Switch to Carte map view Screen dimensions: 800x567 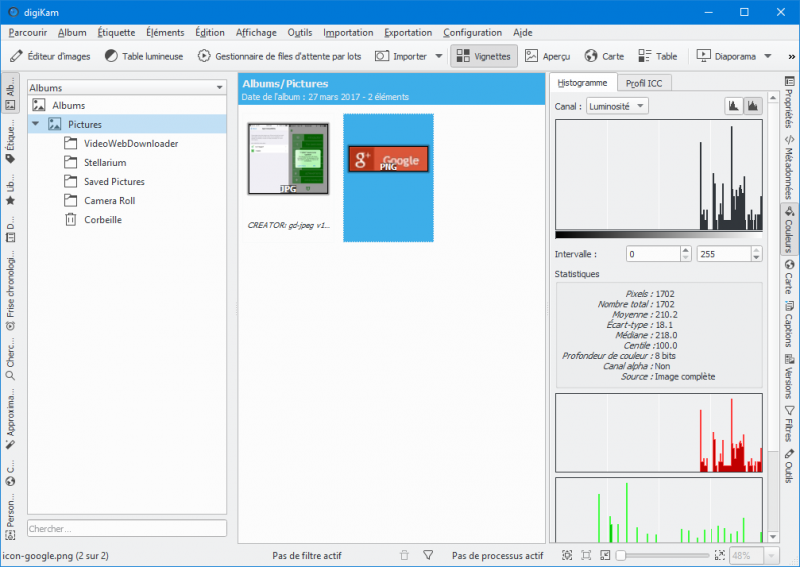tap(604, 56)
